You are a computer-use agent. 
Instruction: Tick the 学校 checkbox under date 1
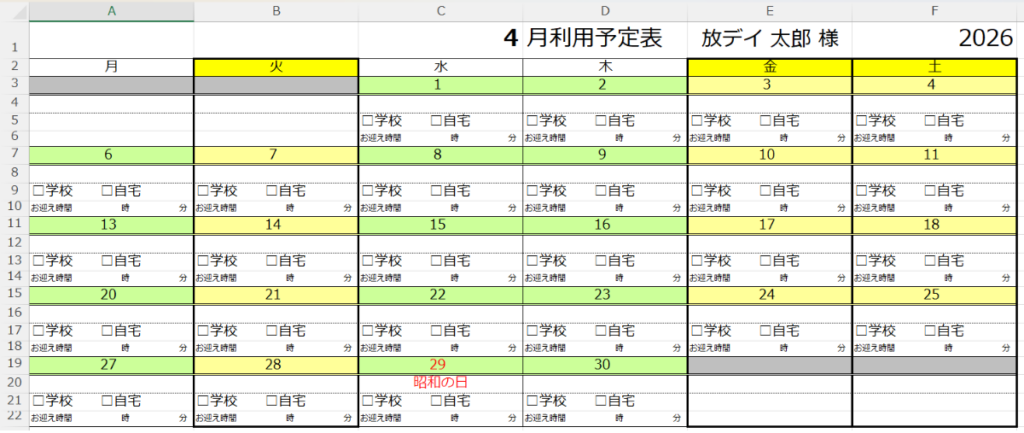[367, 121]
